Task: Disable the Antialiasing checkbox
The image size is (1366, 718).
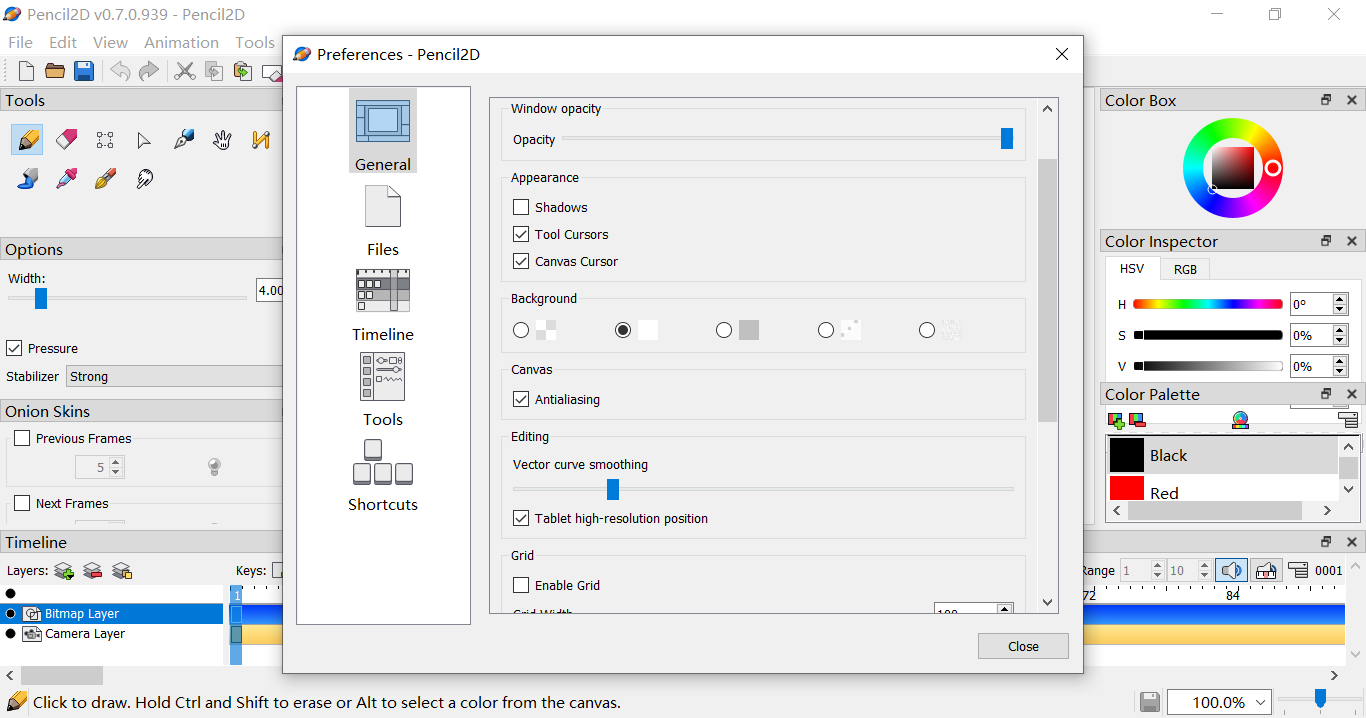Action: 521,399
